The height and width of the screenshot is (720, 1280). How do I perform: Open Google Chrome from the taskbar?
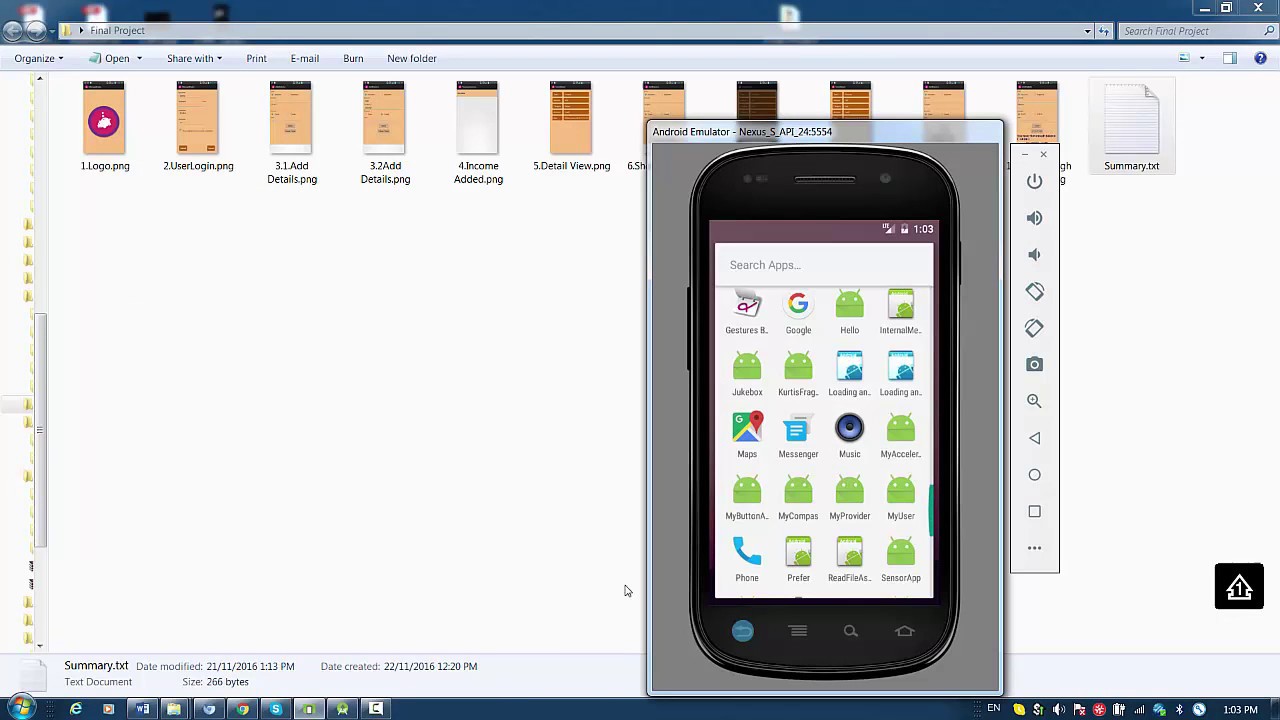coord(242,709)
